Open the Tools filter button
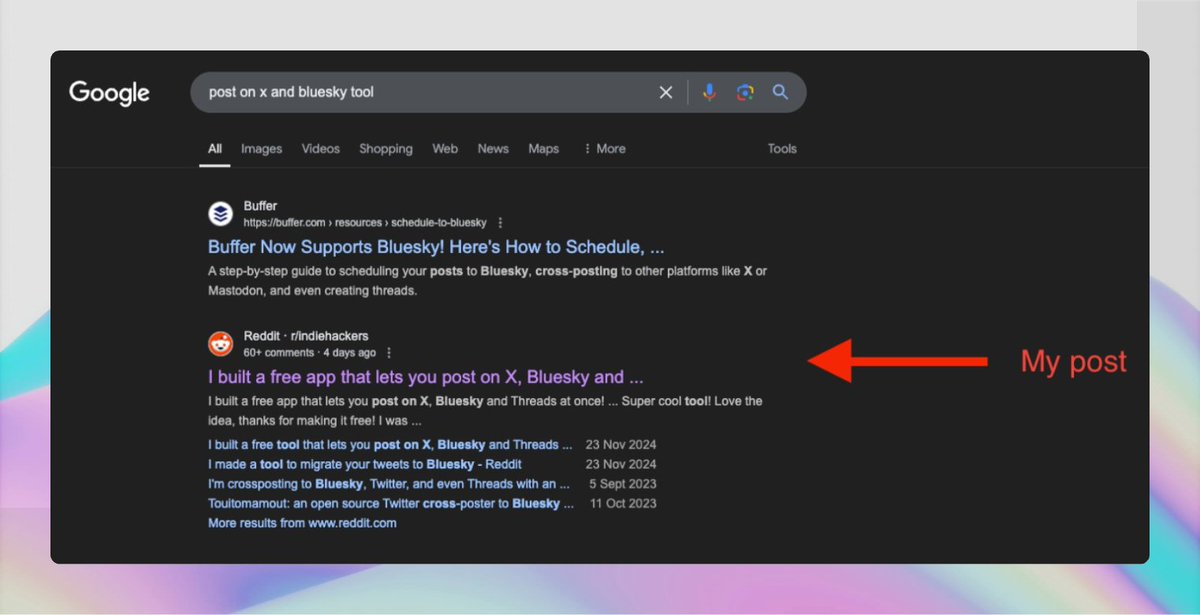 click(x=782, y=149)
